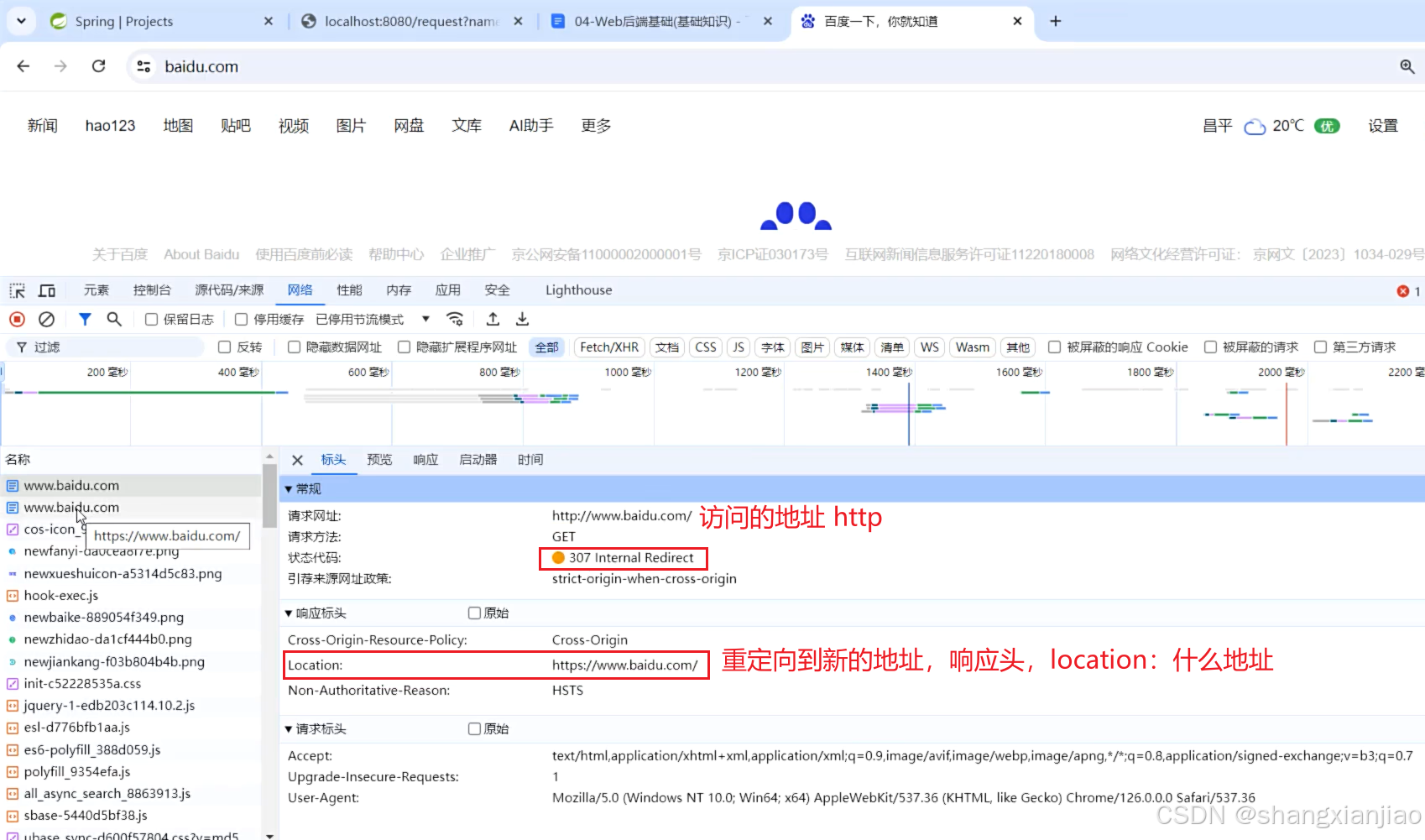Click the 更多 link on Baidu
The height and width of the screenshot is (840, 1425).
click(x=596, y=126)
